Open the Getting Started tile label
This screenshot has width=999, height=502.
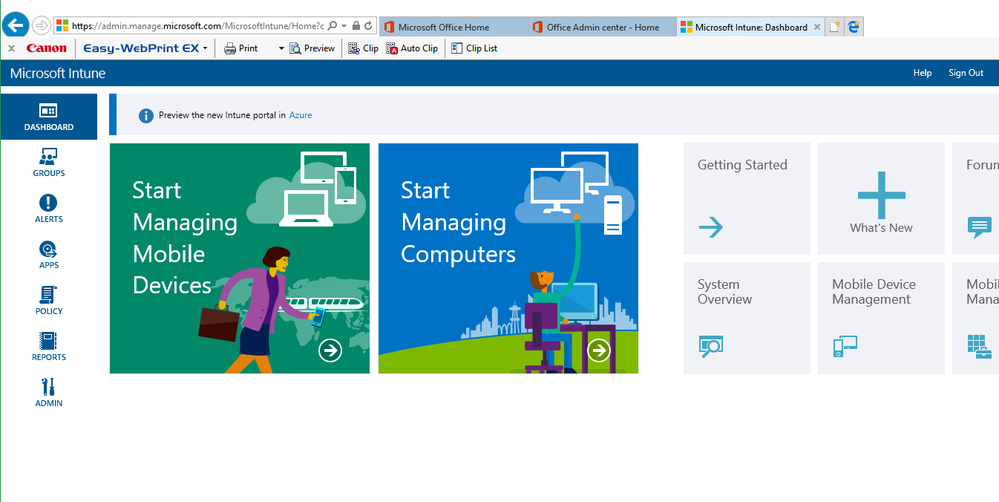pyautogui.click(x=742, y=164)
